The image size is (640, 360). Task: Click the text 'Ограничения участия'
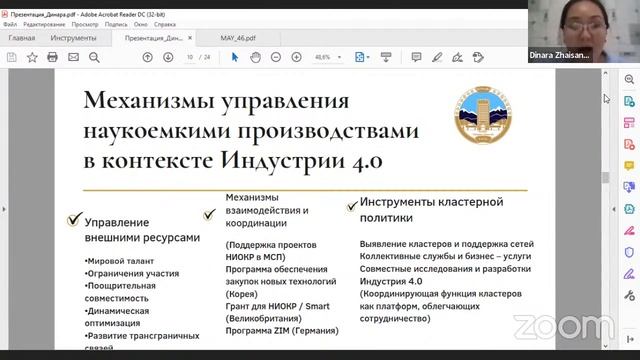point(132,273)
